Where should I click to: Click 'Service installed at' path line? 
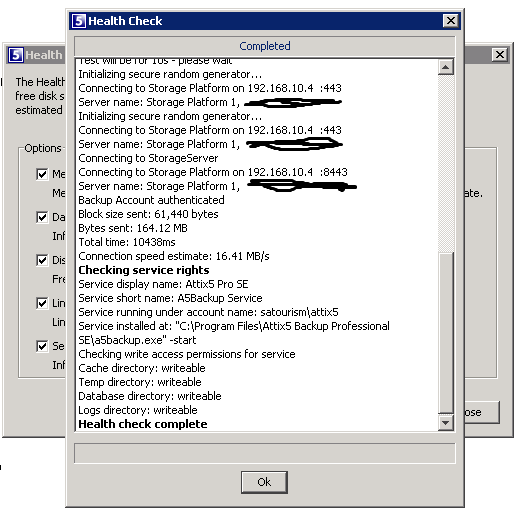click(234, 333)
